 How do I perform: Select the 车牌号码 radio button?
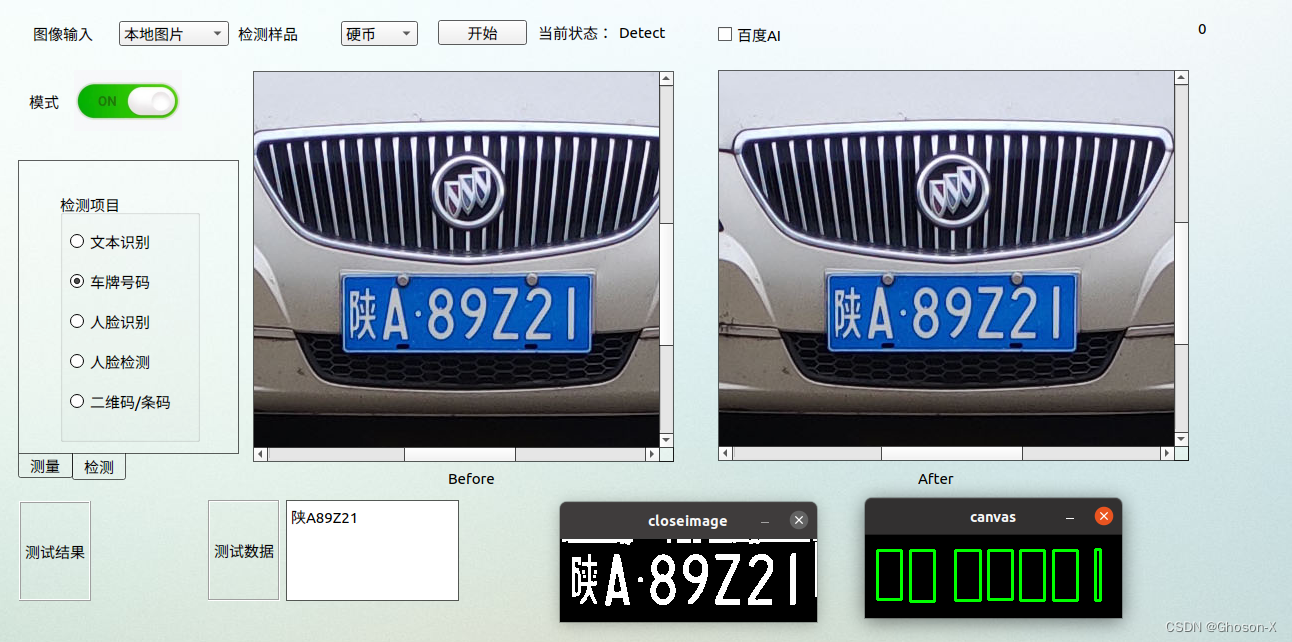pos(77,282)
